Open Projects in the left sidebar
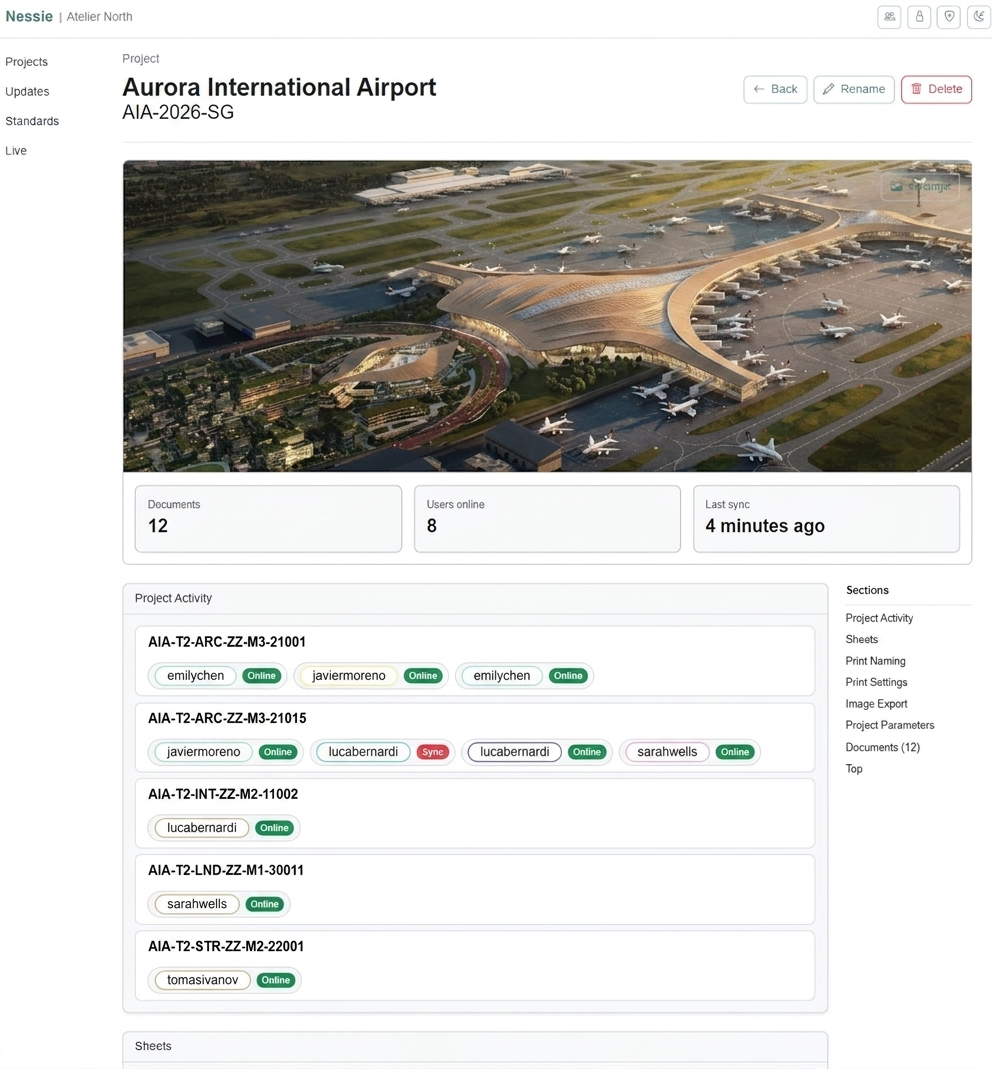Image resolution: width=992 pixels, height=1069 pixels. (x=27, y=62)
